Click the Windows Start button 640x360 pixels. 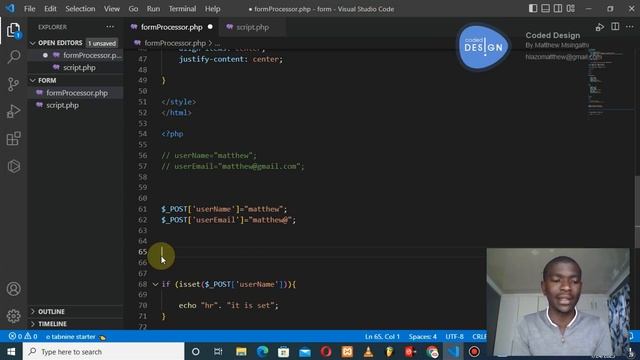coord(11,351)
